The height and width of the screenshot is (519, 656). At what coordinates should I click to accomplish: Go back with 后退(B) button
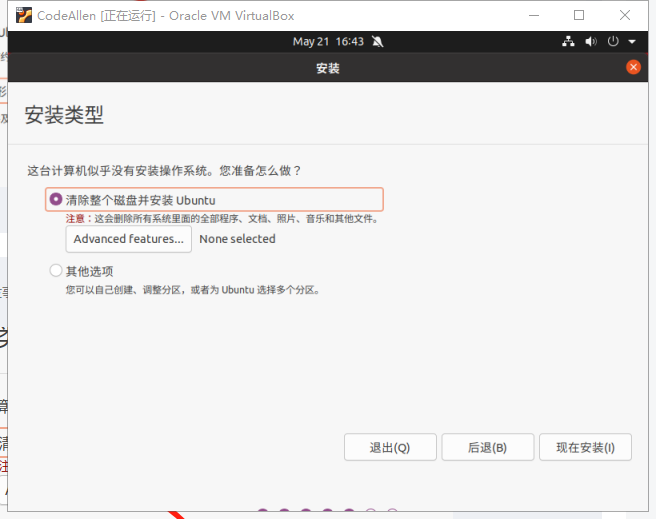(487, 447)
